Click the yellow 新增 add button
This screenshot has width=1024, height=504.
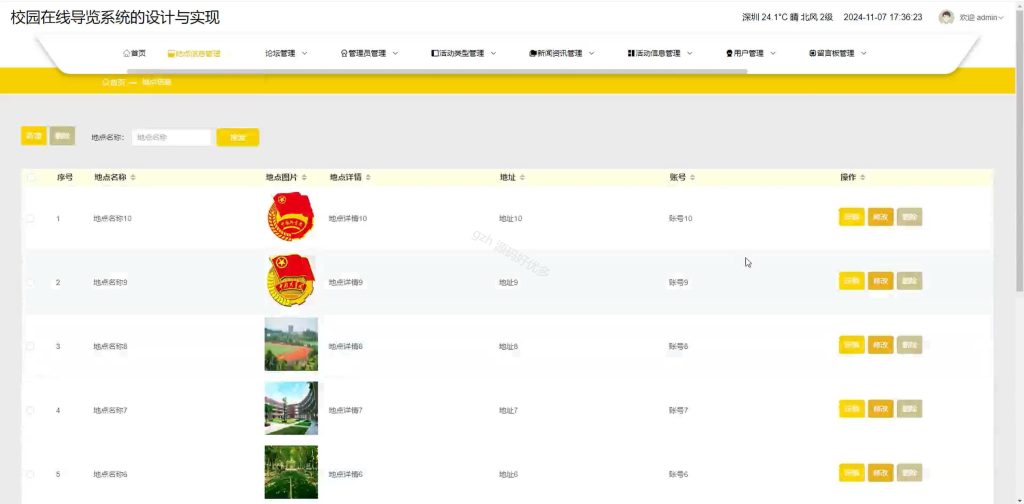click(33, 136)
